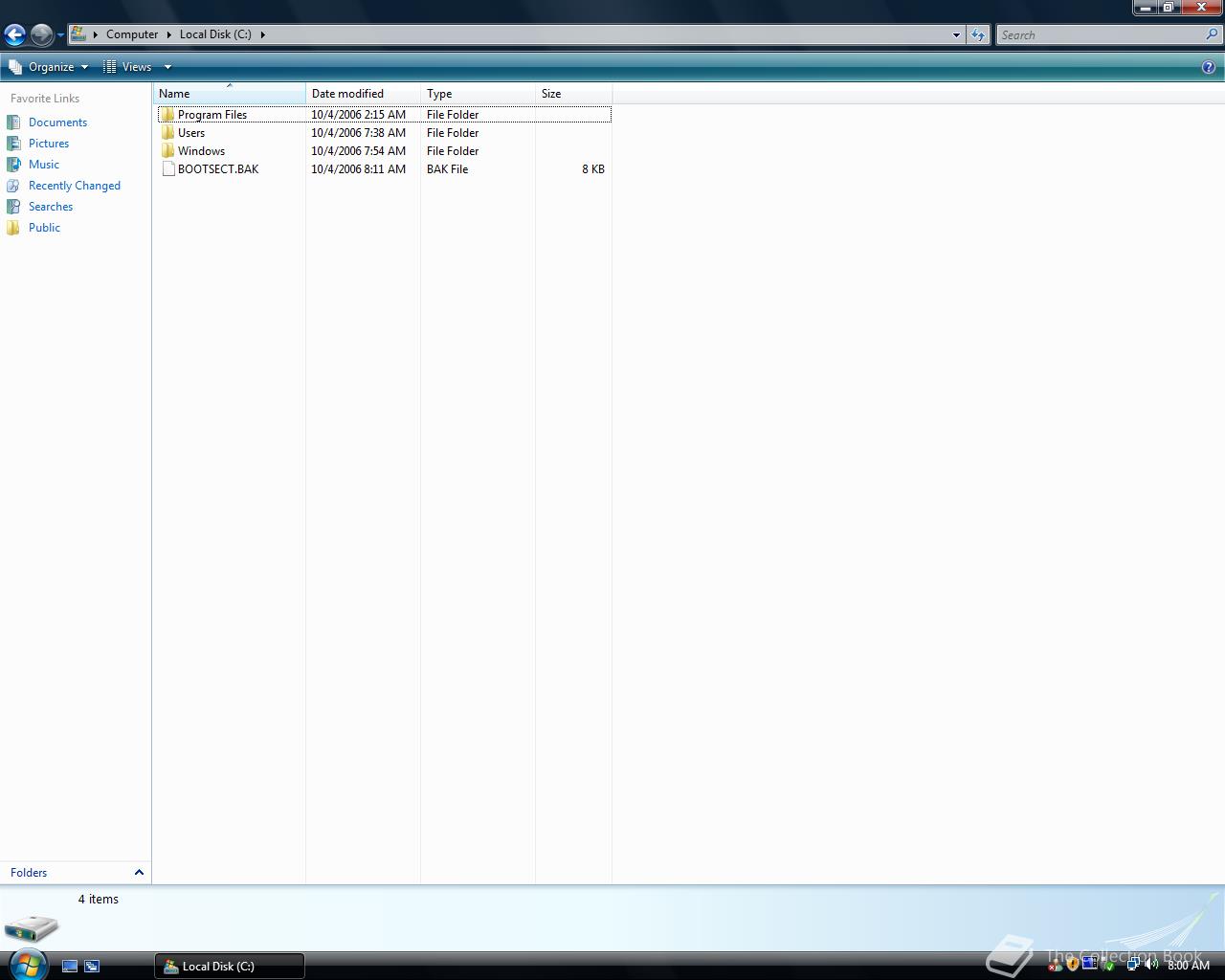Screen dimensions: 1225x980
Task: Click the Folders label in navigation pane
Action: pos(29,873)
